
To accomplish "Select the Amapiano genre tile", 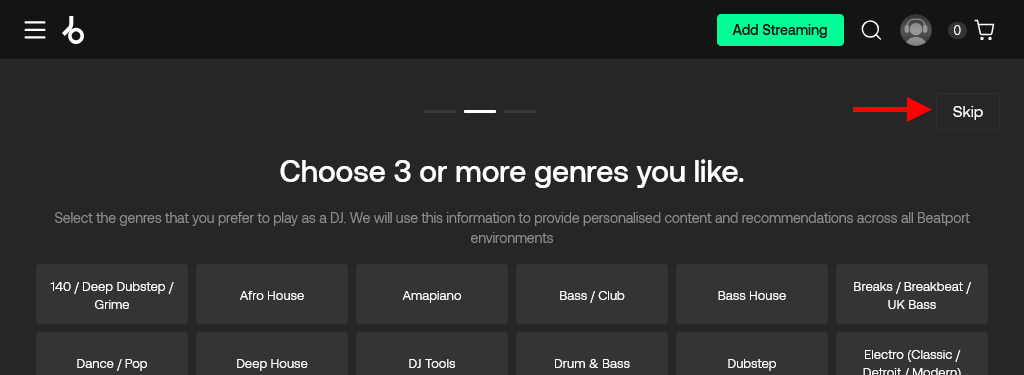I will 432,294.
